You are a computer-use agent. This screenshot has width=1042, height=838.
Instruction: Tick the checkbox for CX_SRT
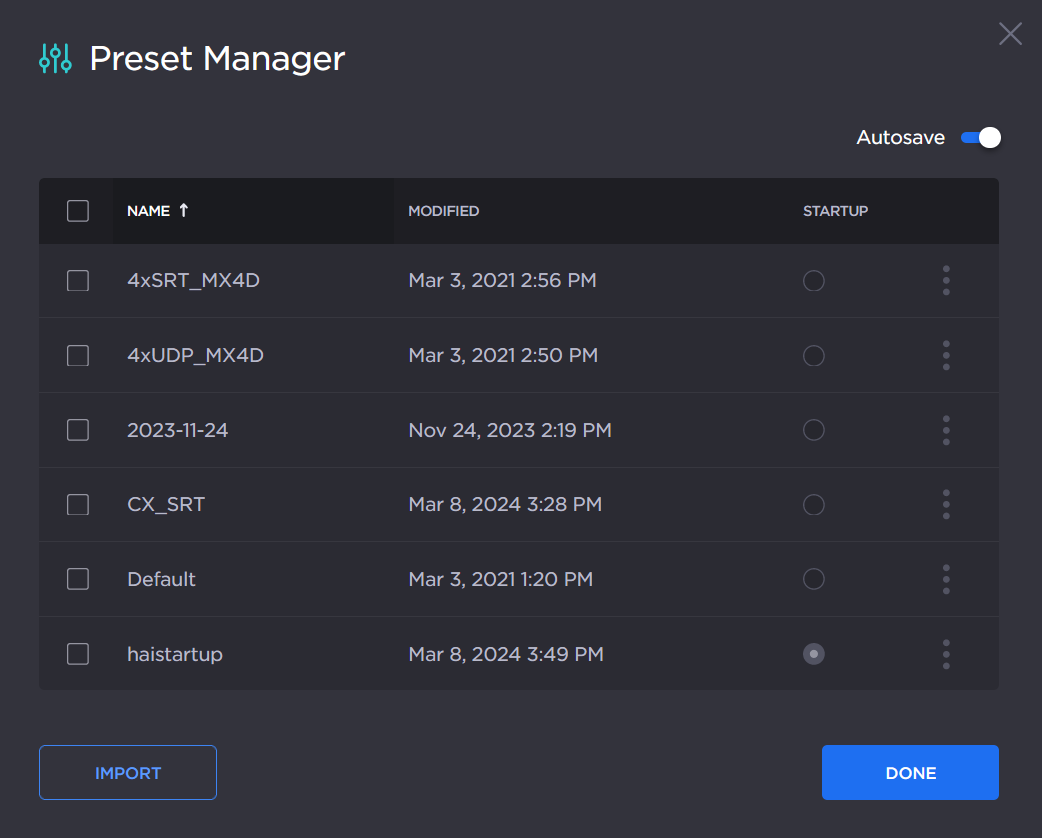(78, 505)
